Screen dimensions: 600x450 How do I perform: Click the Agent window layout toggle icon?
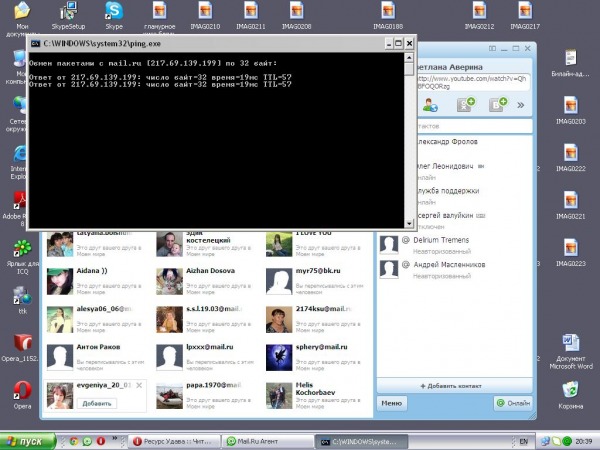[x=492, y=49]
